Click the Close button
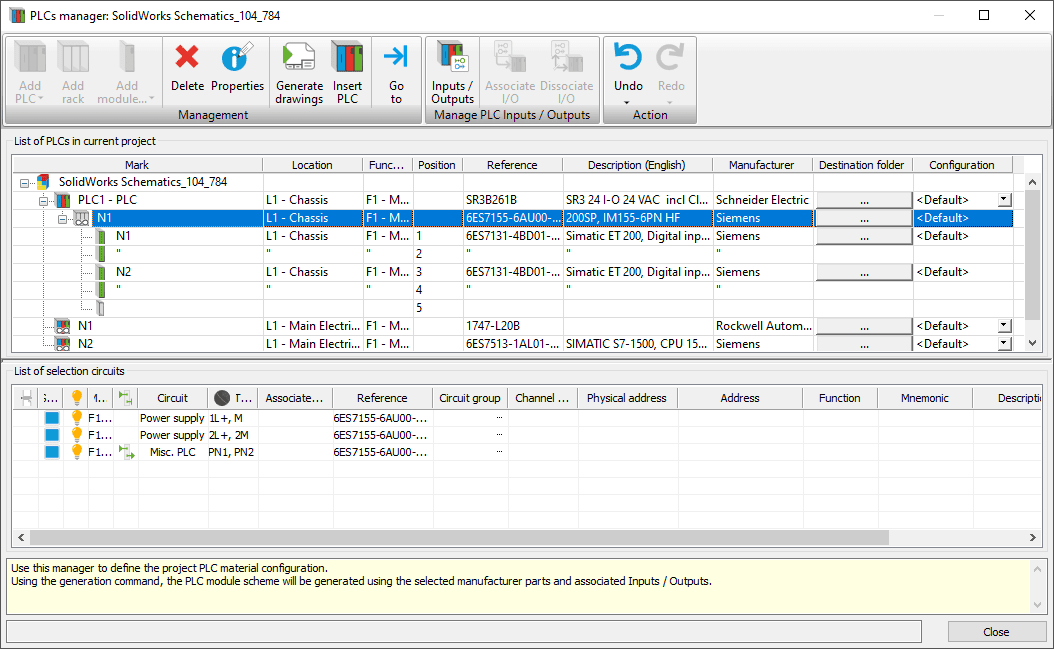 996,632
